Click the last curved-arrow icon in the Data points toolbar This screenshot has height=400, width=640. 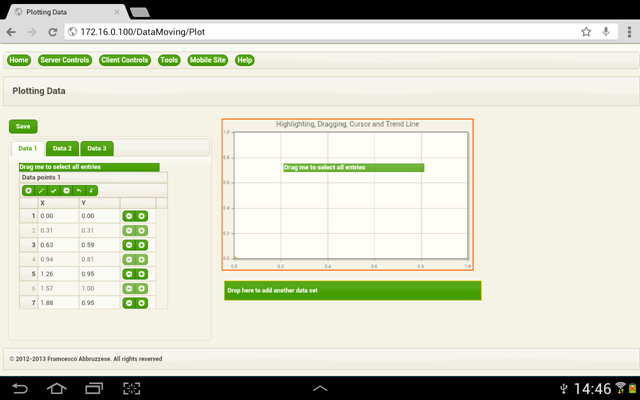point(91,191)
